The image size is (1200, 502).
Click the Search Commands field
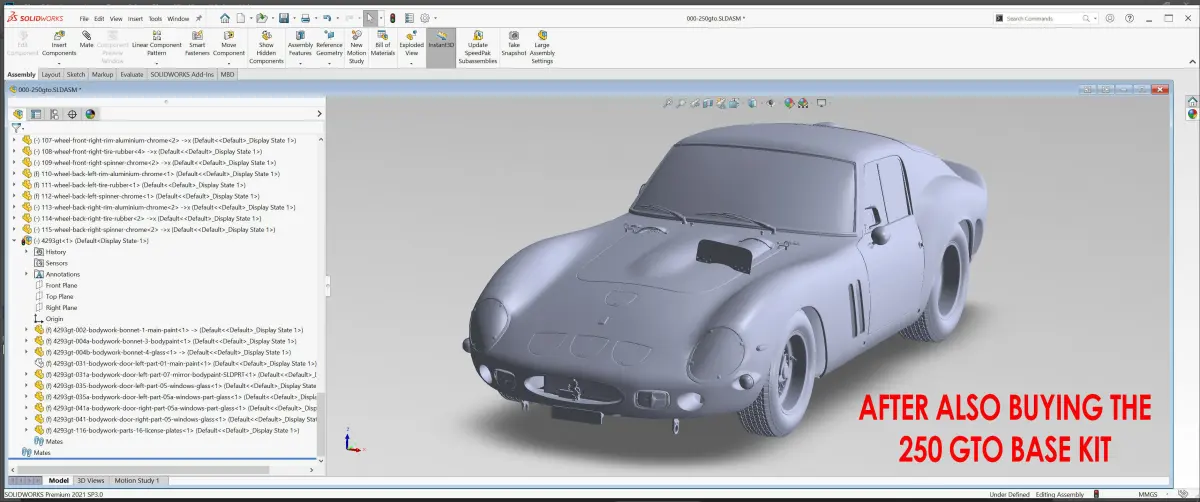[1046, 18]
